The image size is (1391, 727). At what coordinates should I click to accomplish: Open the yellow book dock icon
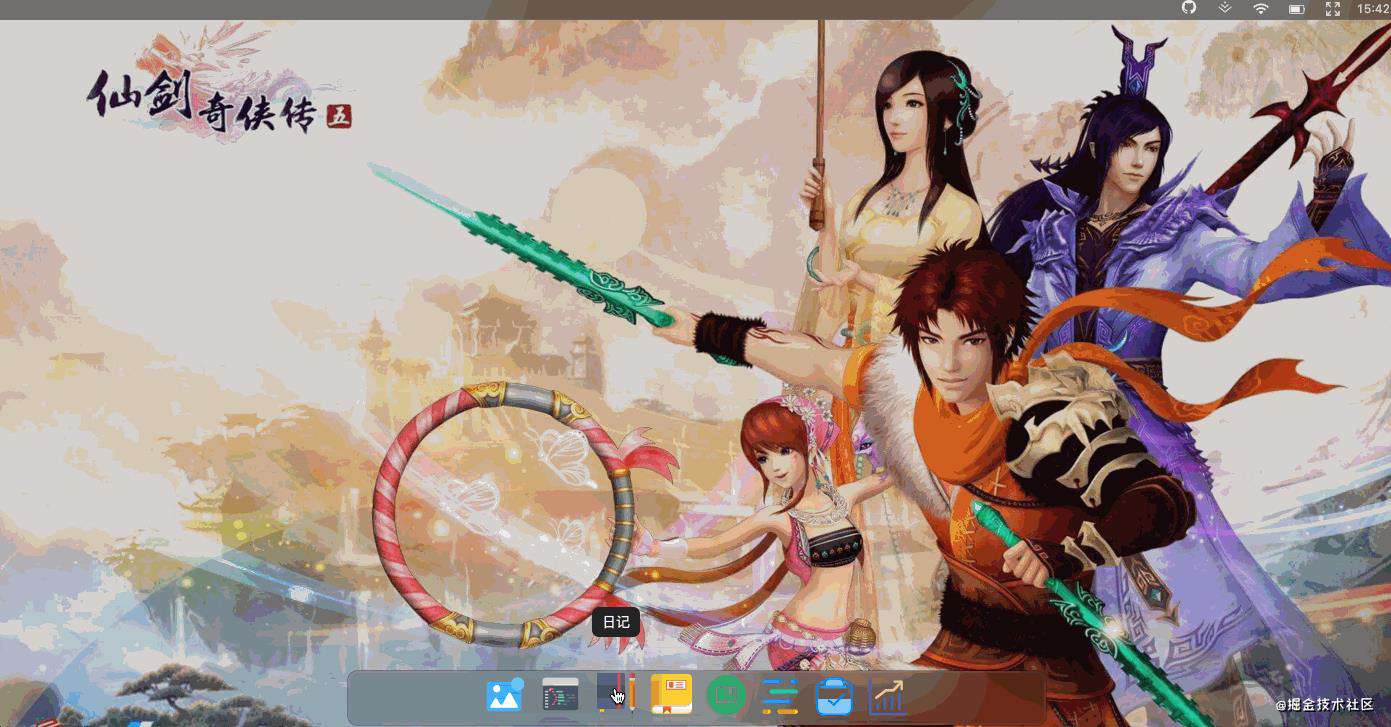click(x=671, y=694)
